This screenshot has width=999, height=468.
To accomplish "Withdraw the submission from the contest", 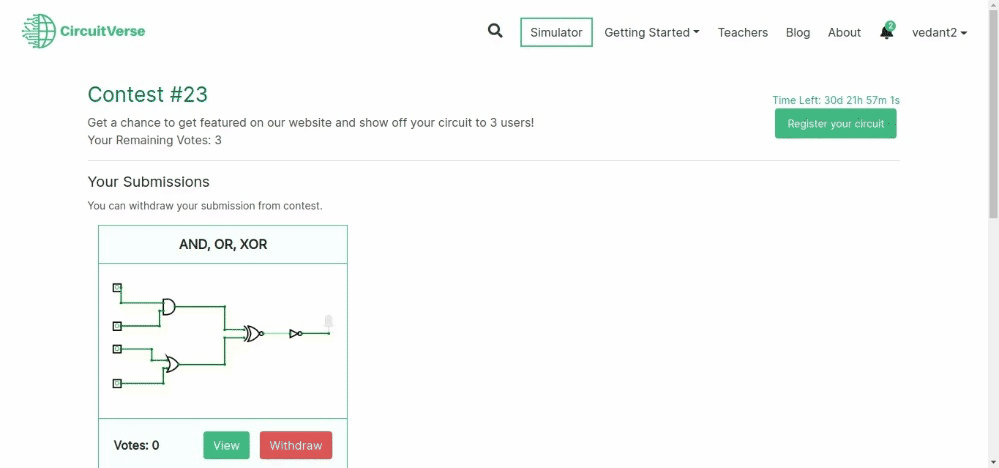I will pyautogui.click(x=296, y=445).
